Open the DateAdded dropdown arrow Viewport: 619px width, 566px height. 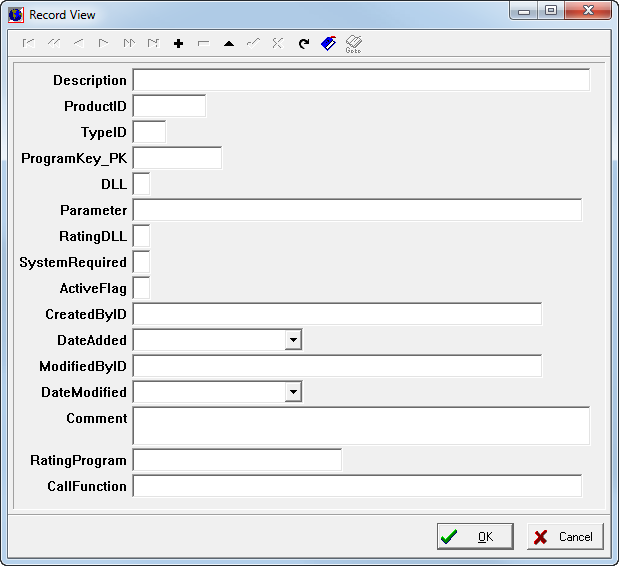coord(292,341)
